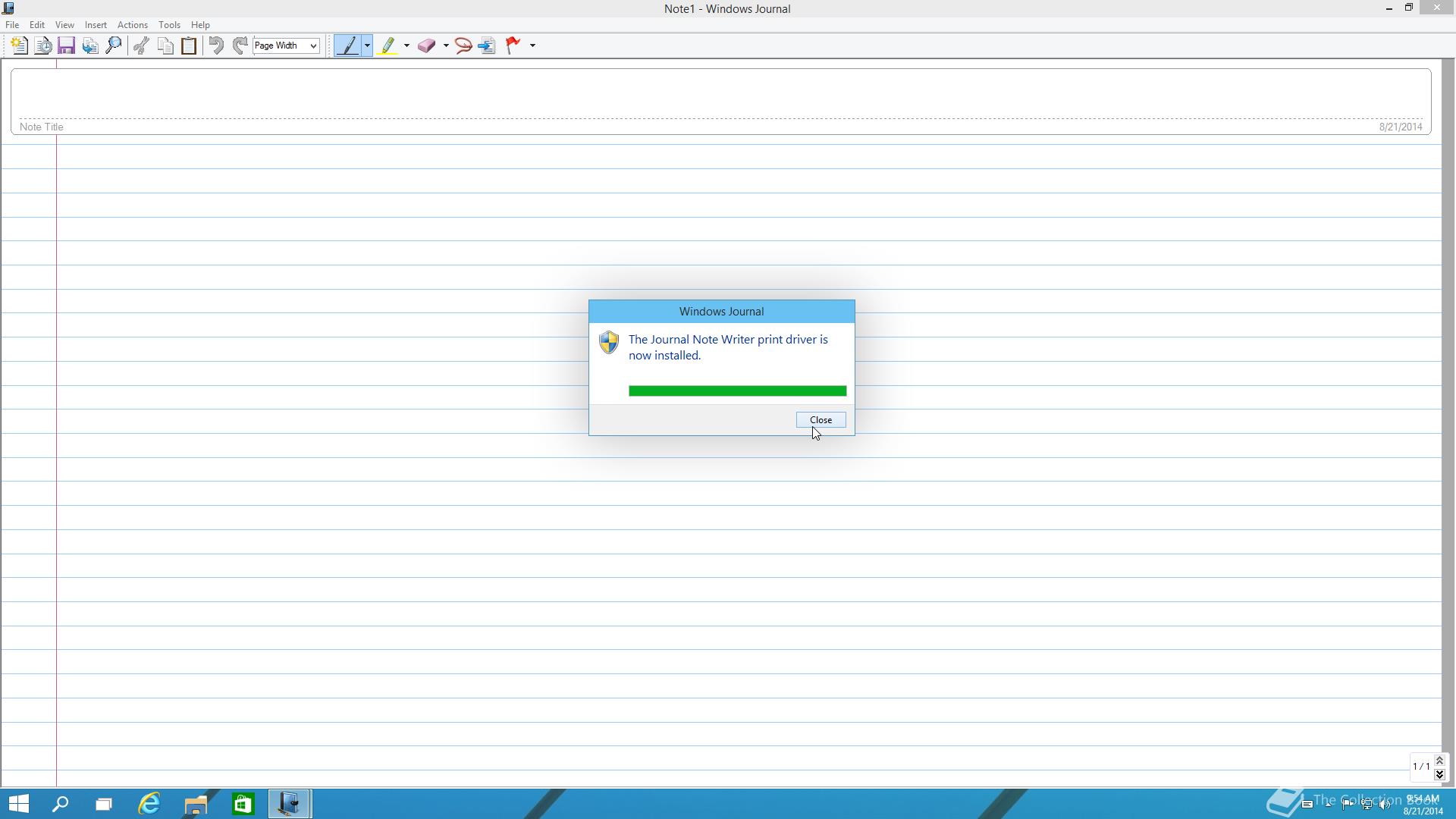Go to next page with the down arrow

tap(1439, 774)
